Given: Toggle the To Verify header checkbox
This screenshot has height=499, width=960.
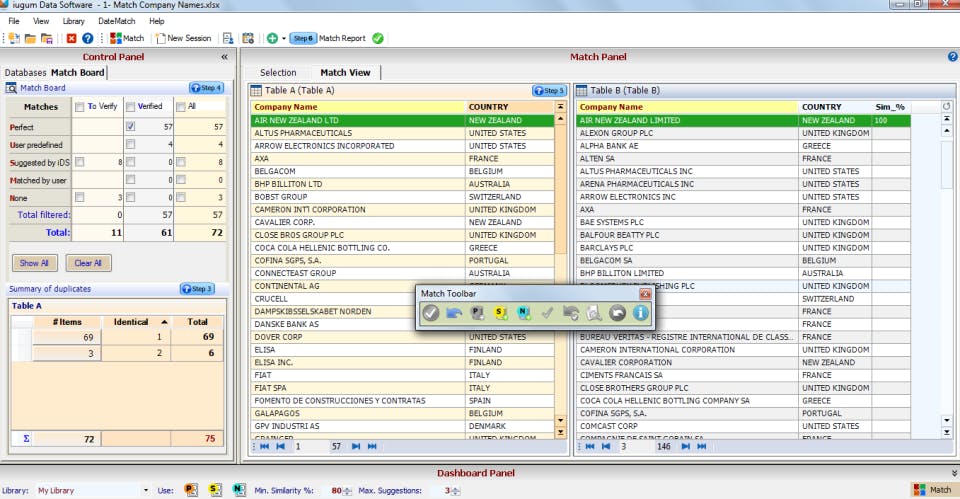Looking at the screenshot, I should coord(79,107).
